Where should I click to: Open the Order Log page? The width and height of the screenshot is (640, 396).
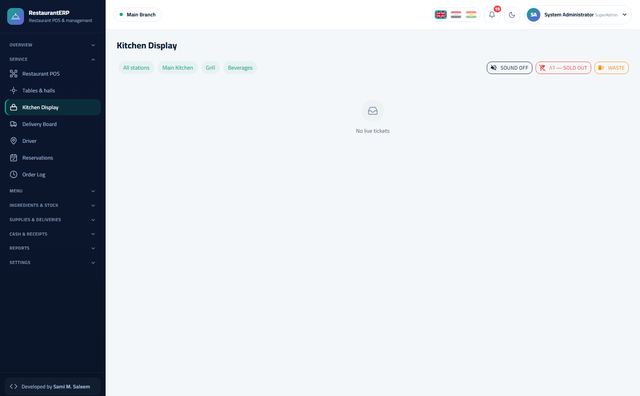coord(53,174)
